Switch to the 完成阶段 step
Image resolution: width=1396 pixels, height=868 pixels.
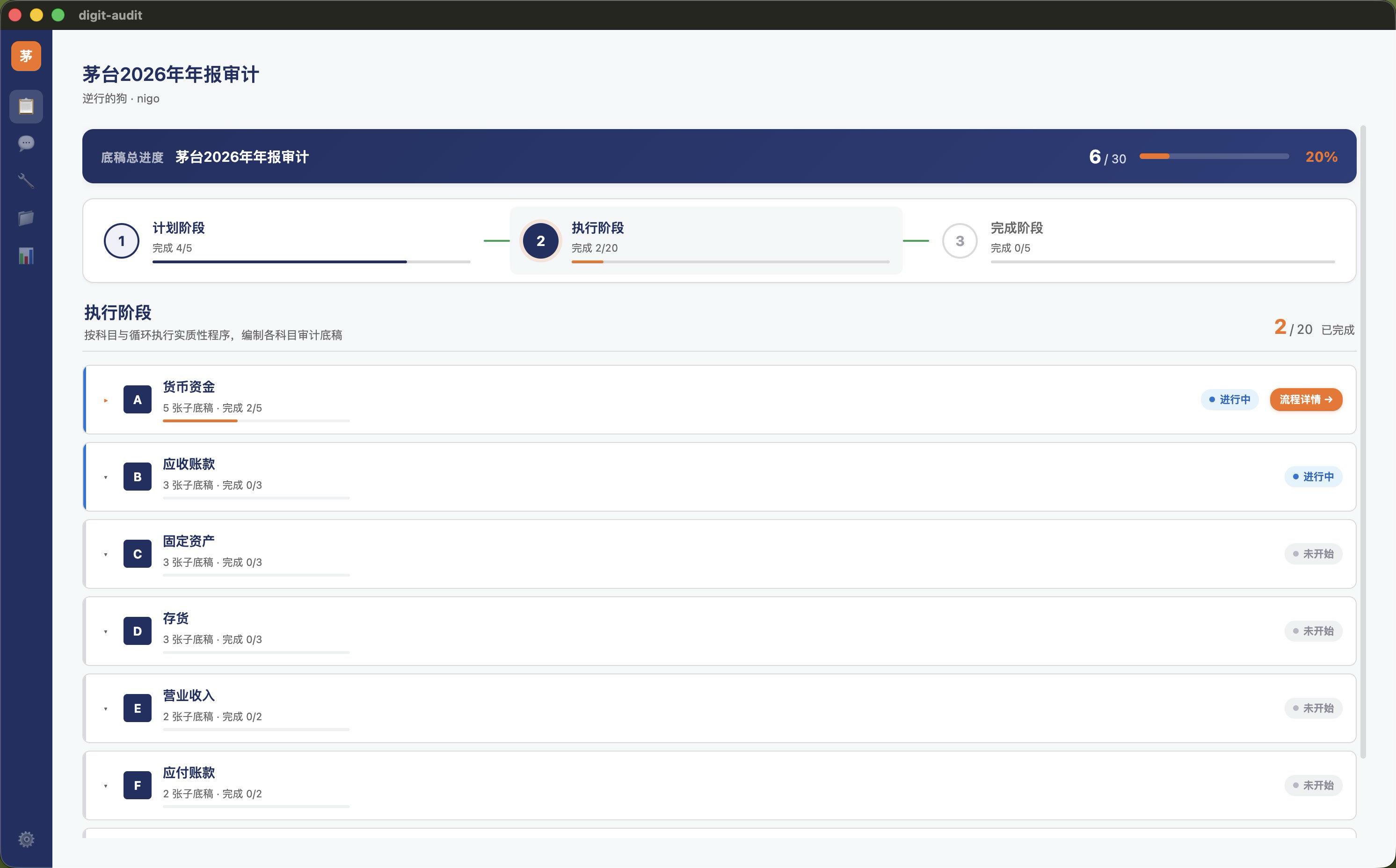[x=1139, y=240]
